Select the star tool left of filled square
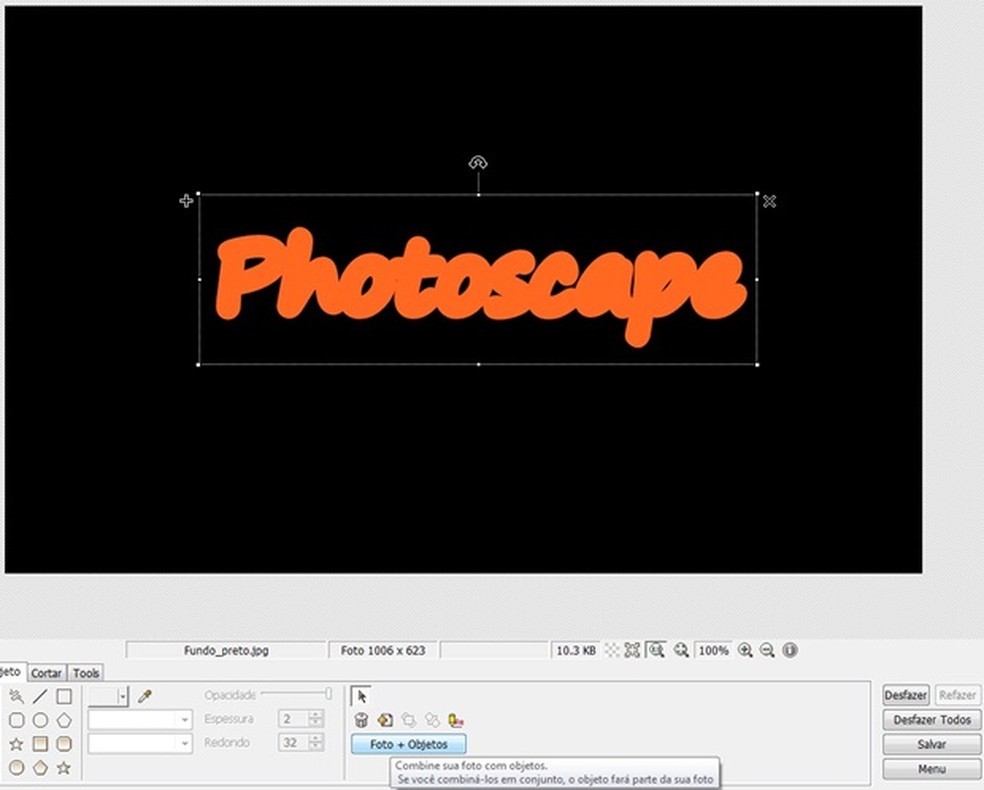Screen dimensions: 984x790 pos(16,744)
